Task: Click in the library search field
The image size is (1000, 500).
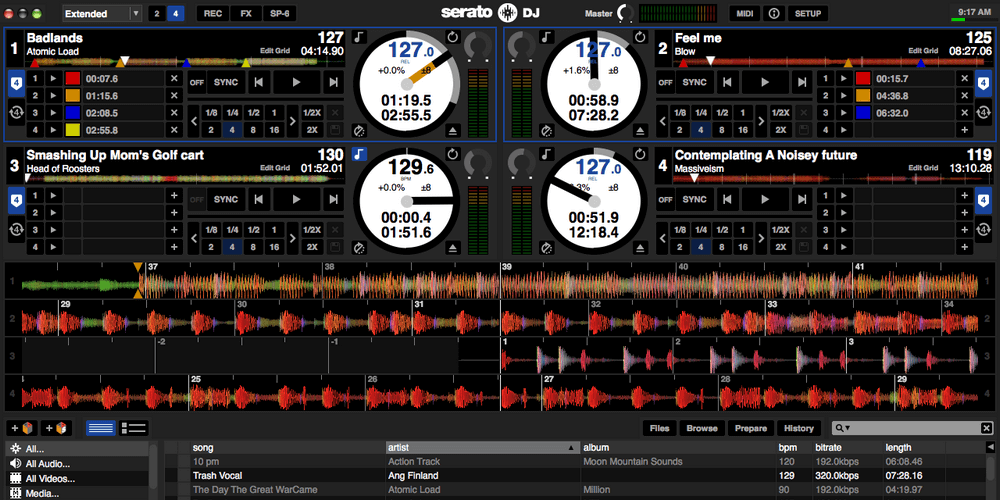Action: point(914,428)
